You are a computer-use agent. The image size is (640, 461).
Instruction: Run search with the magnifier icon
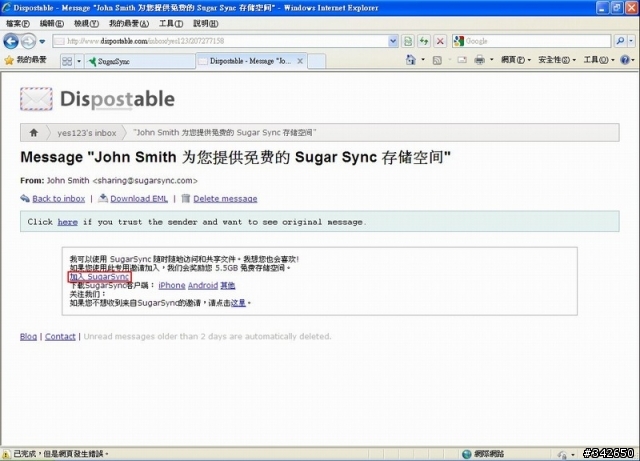click(620, 41)
